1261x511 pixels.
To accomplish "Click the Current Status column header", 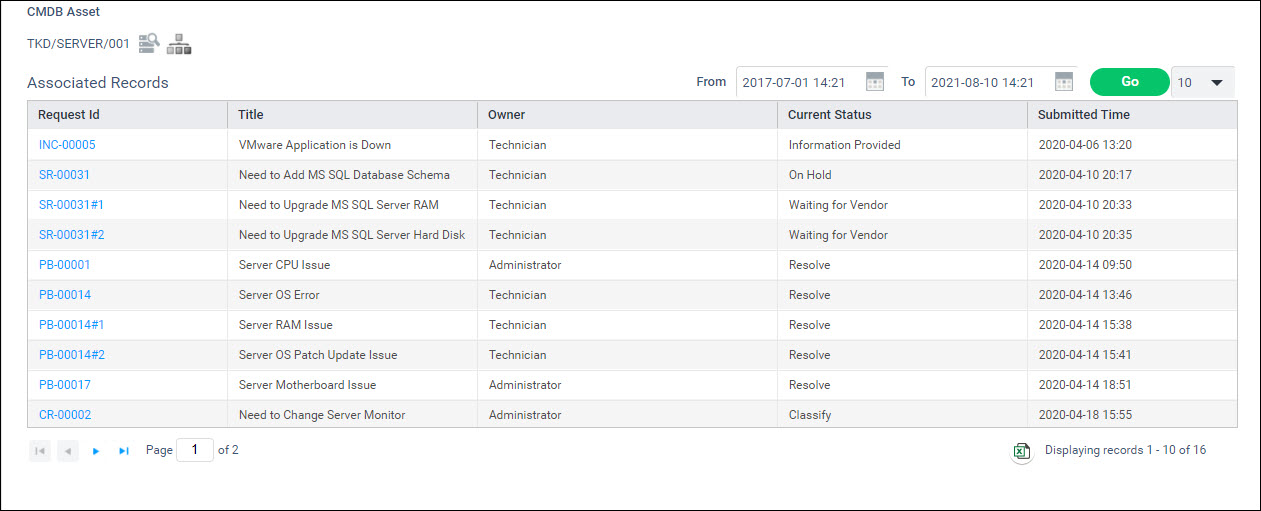I will 829,115.
